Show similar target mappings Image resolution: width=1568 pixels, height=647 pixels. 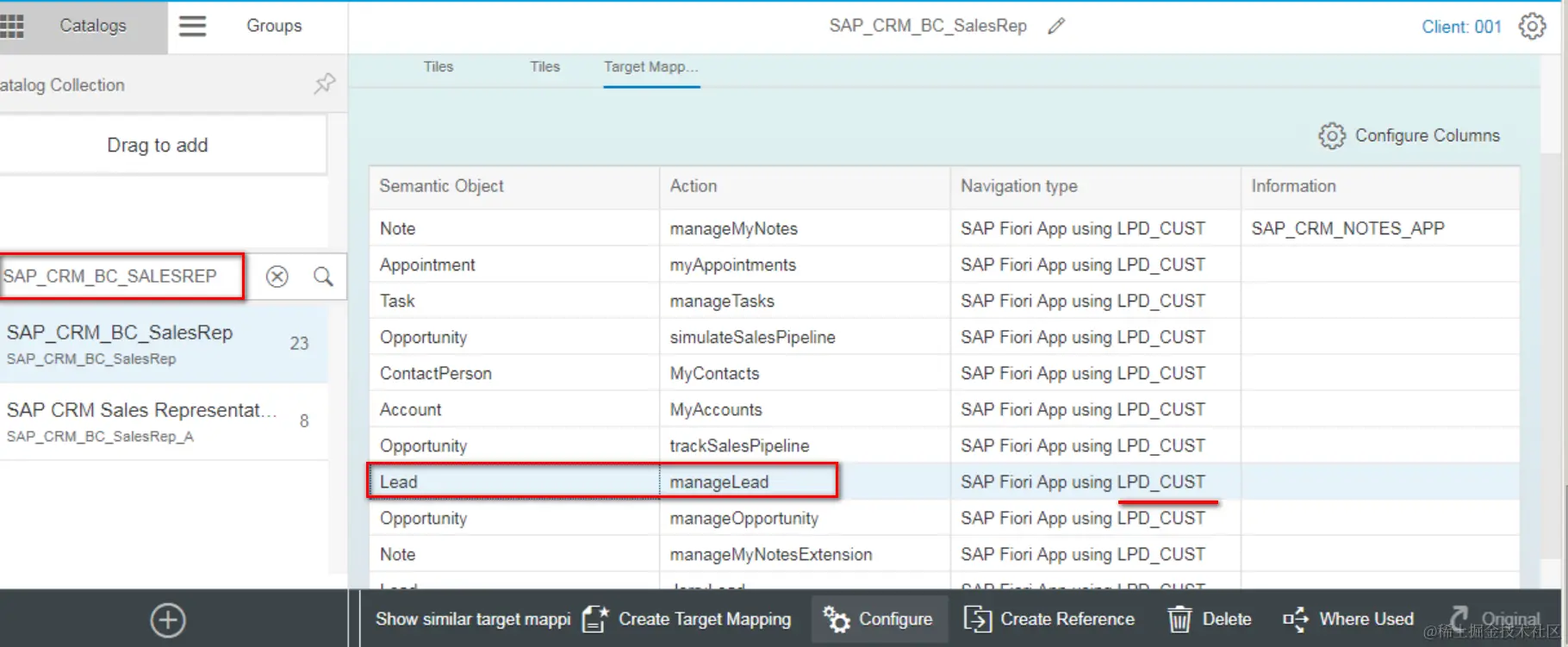click(x=473, y=619)
